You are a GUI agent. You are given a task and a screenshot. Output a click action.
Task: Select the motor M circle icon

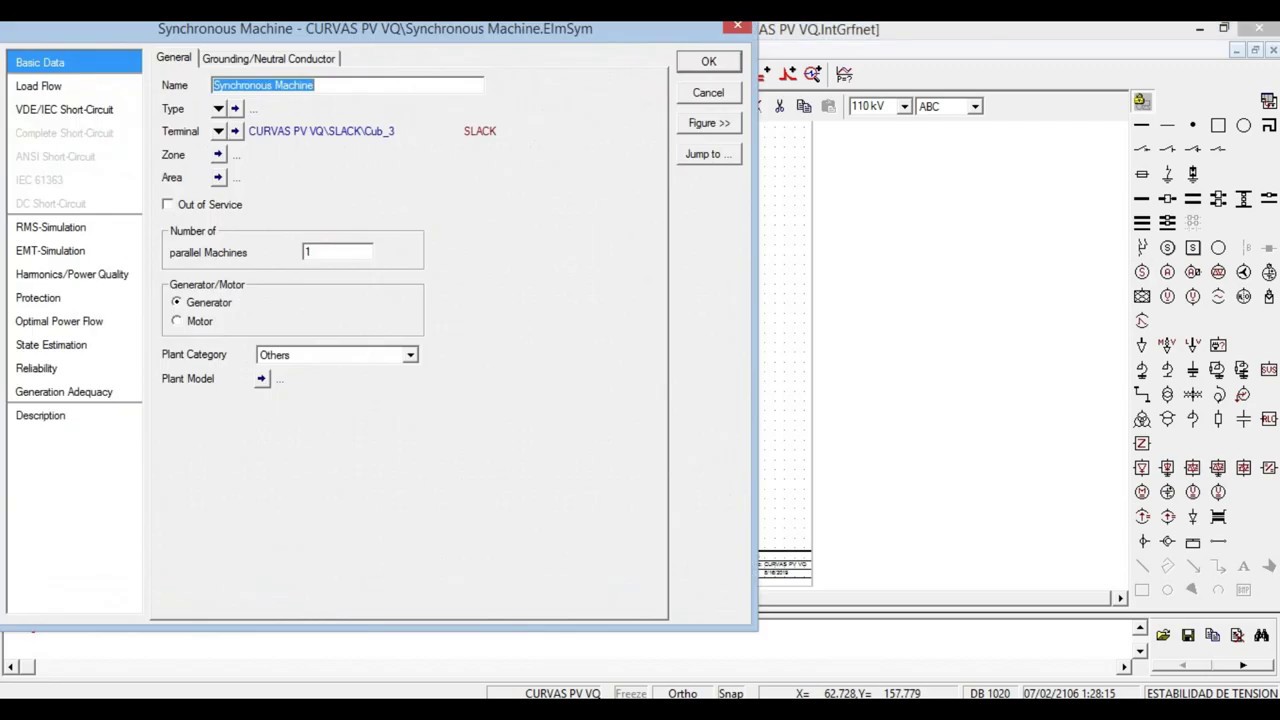pos(1142,492)
